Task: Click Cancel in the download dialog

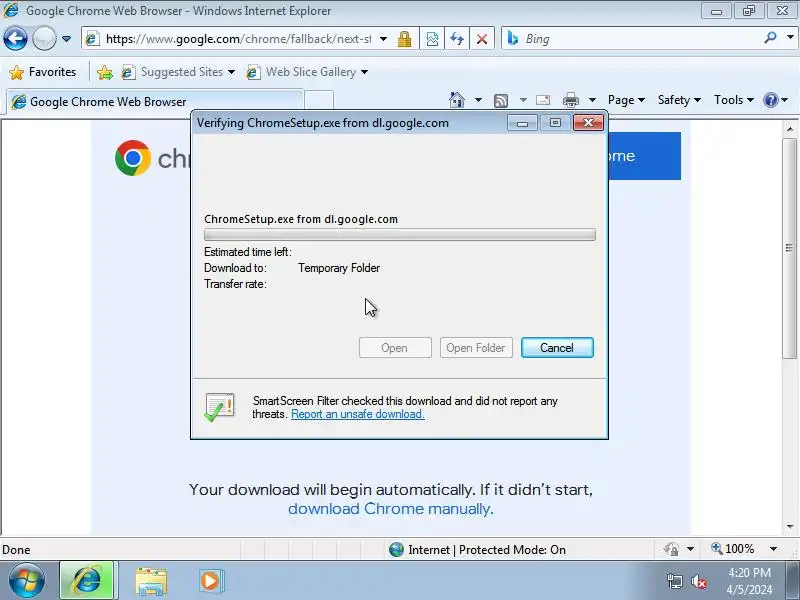Action: tap(557, 347)
